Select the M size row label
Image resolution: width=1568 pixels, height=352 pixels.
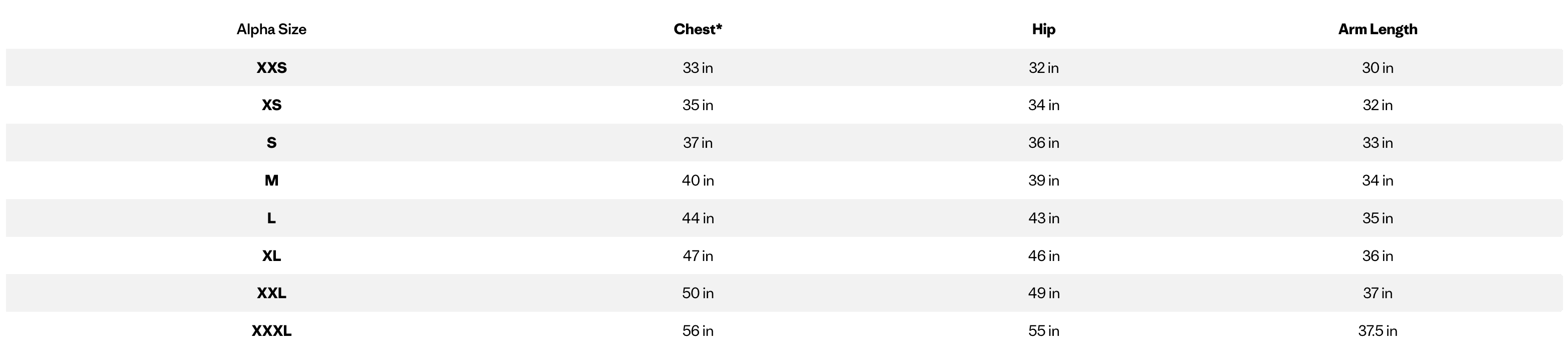click(x=271, y=181)
